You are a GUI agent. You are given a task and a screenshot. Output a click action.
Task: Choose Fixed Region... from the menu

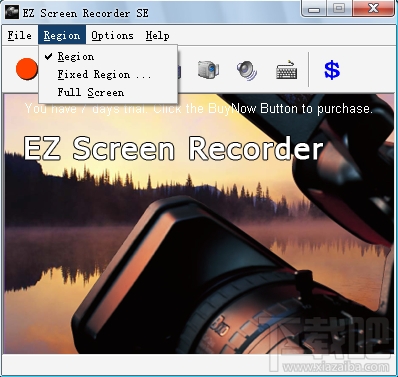(x=108, y=74)
